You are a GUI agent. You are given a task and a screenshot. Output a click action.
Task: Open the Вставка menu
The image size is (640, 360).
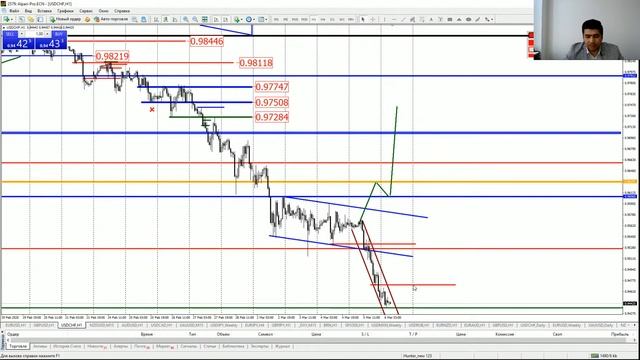(x=44, y=11)
